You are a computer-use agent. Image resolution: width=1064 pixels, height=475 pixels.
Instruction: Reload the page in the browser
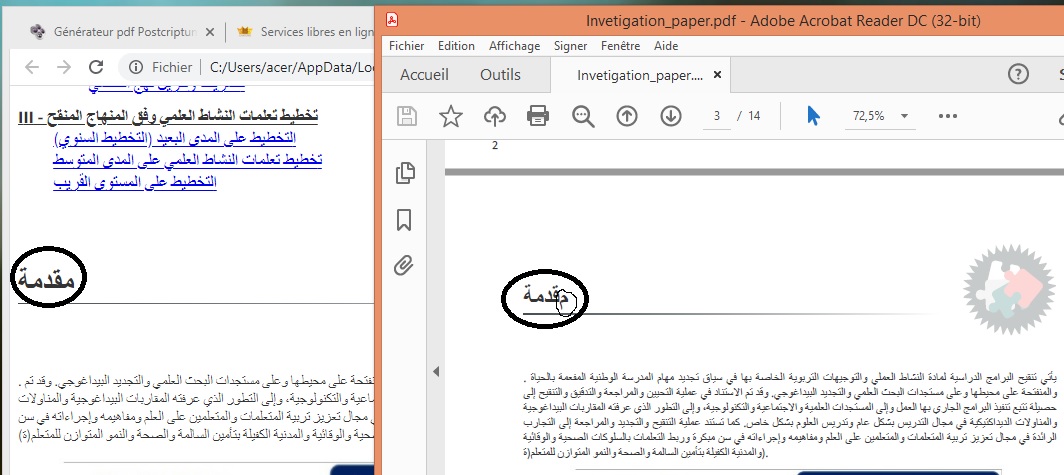click(x=96, y=66)
